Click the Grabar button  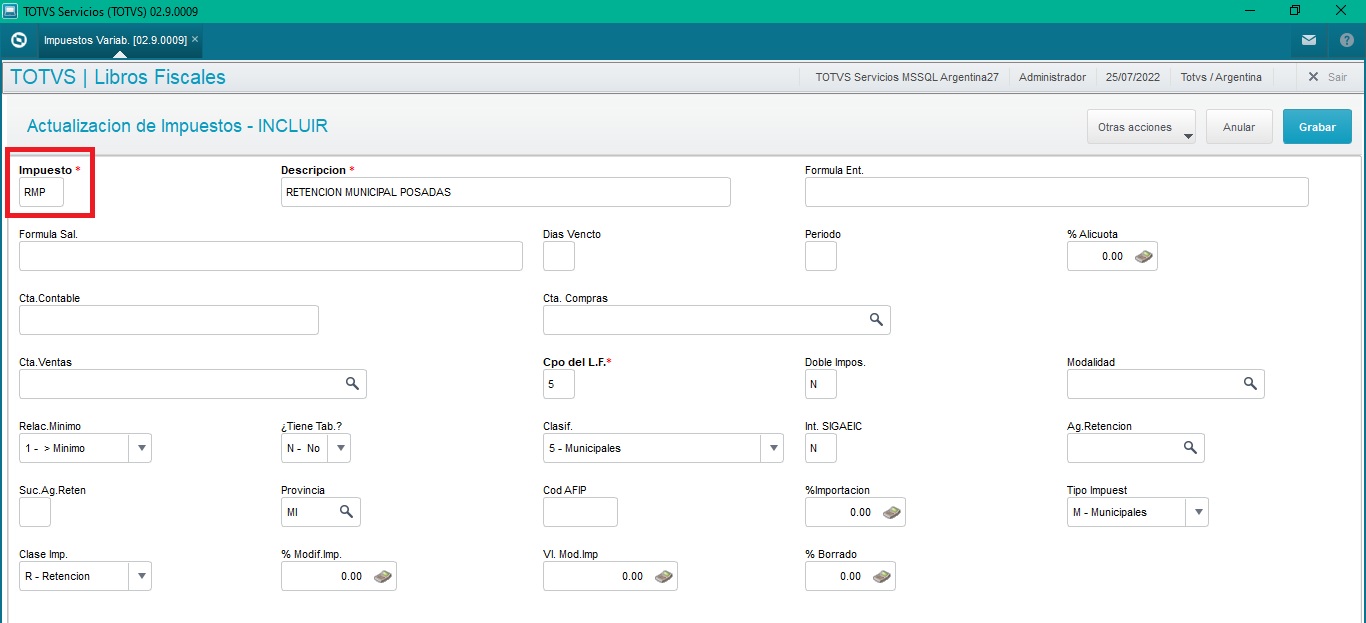click(1317, 127)
